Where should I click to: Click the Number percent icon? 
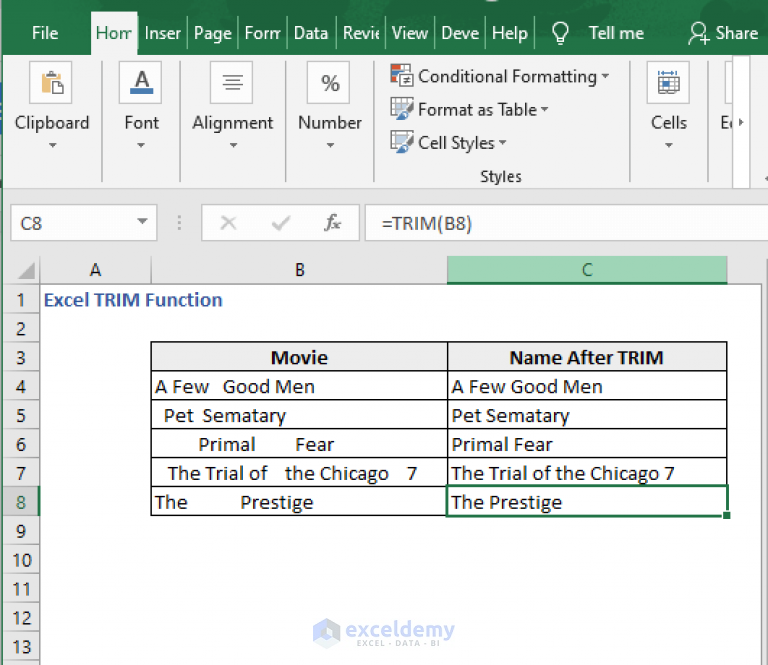[329, 82]
